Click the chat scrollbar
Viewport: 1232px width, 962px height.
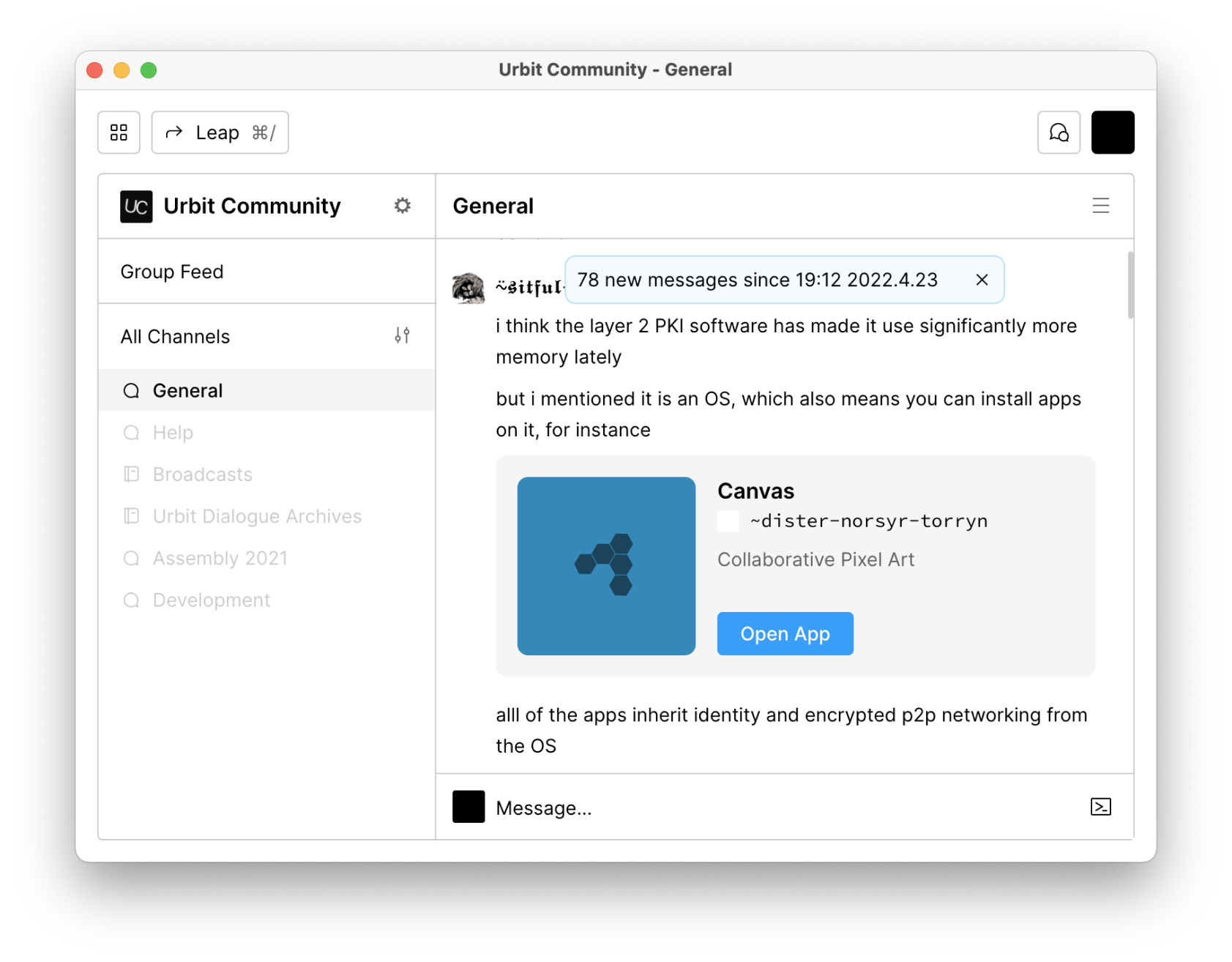coord(1130,286)
